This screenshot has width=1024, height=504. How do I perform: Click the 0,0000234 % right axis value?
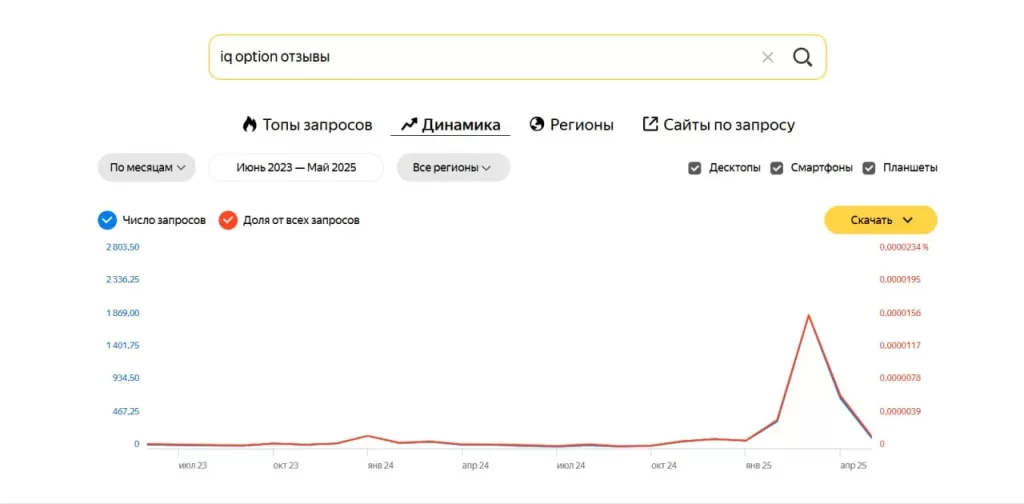(904, 247)
